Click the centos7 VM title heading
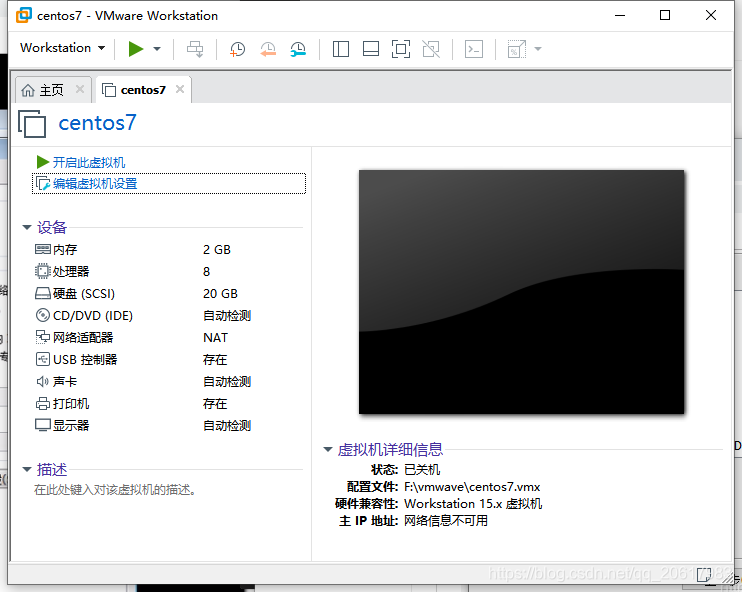742x592 pixels. [x=97, y=123]
